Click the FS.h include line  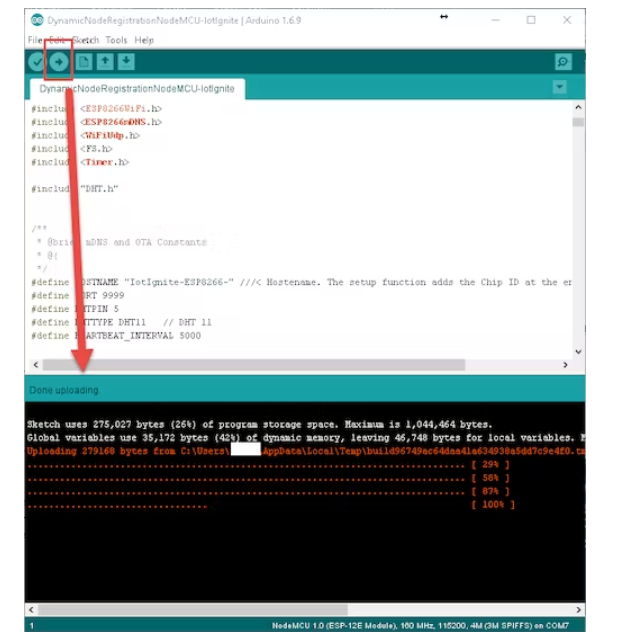[x=72, y=149]
